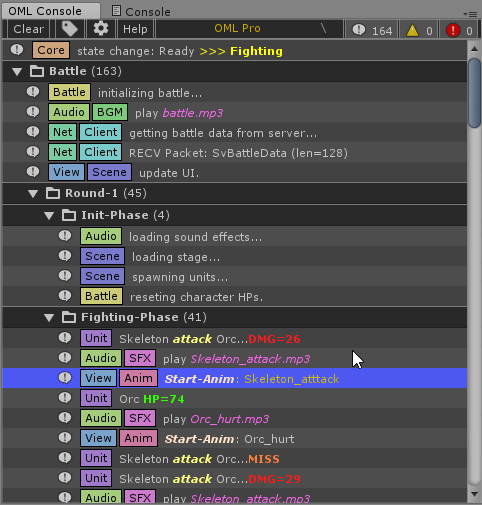Viewport: 482px width, 505px height.
Task: Toggle warning filter showing 0 warnings
Action: [x=419, y=30]
